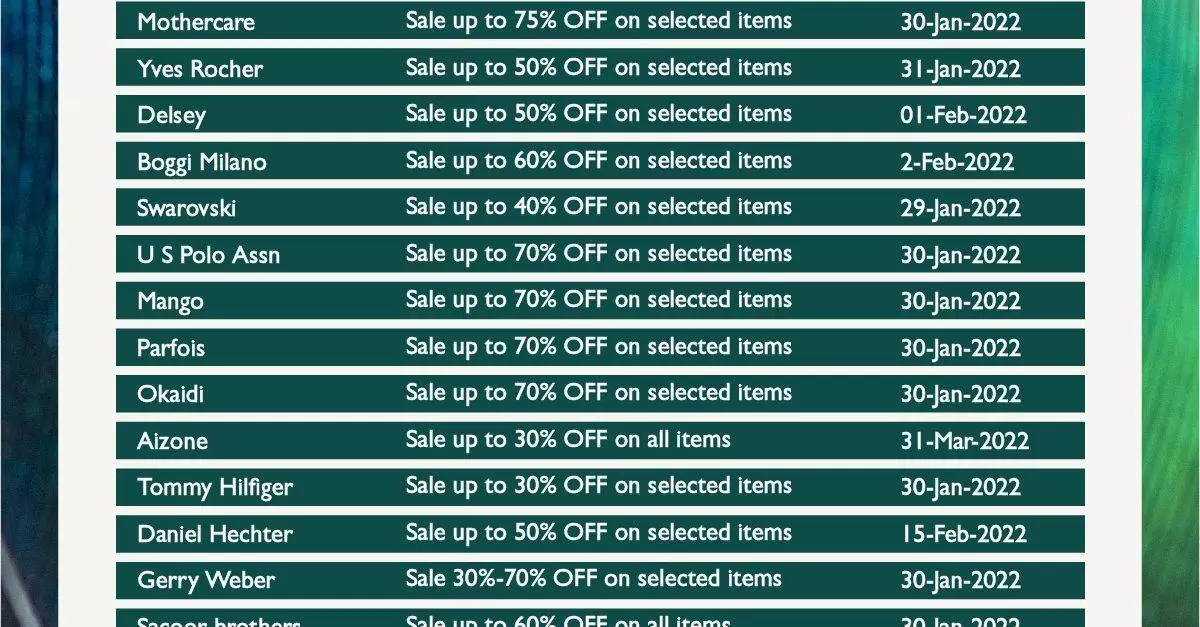Select the Delsey brand entry
The image size is (1200, 627).
click(171, 115)
